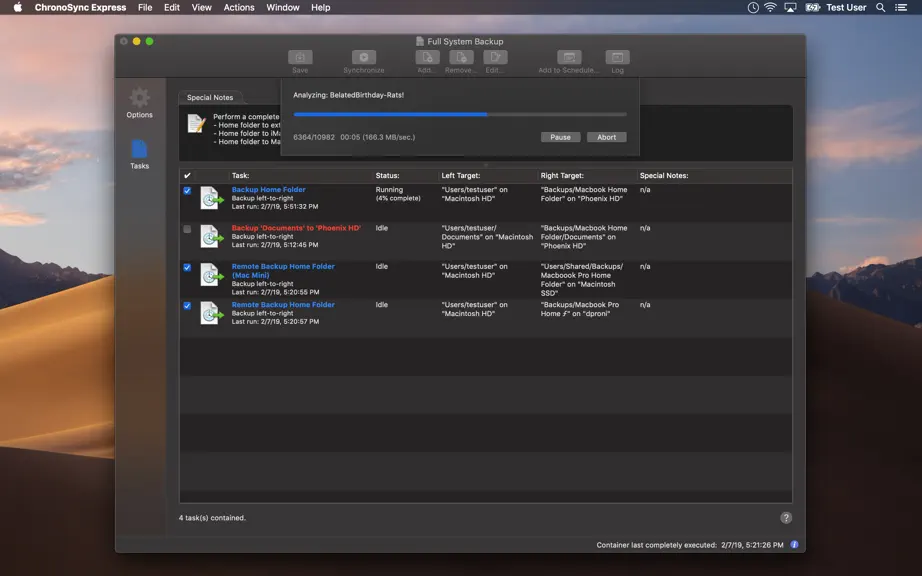Click the Save toolbar icon
The width and height of the screenshot is (922, 576).
[x=300, y=58]
